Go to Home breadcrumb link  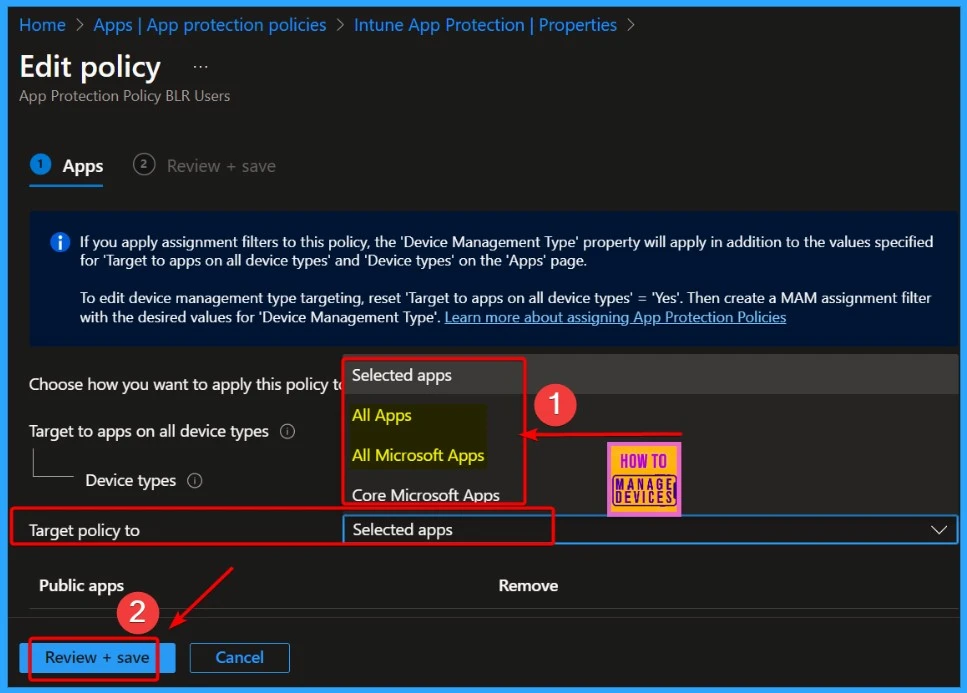click(x=42, y=25)
